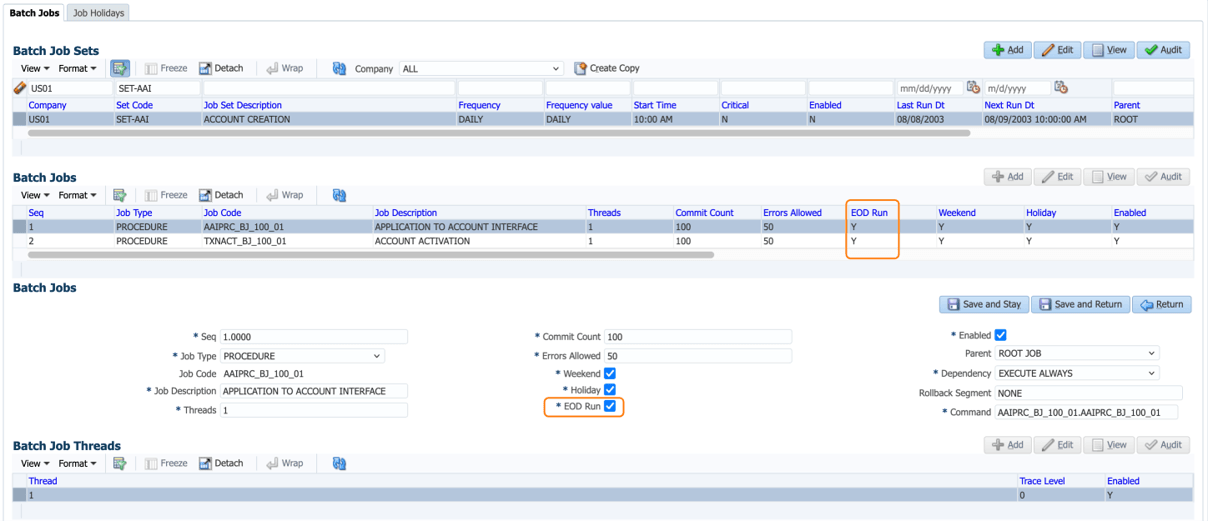This screenshot has width=1208, height=521.
Task: Refresh the Batch Job Sets table
Action: [x=339, y=68]
